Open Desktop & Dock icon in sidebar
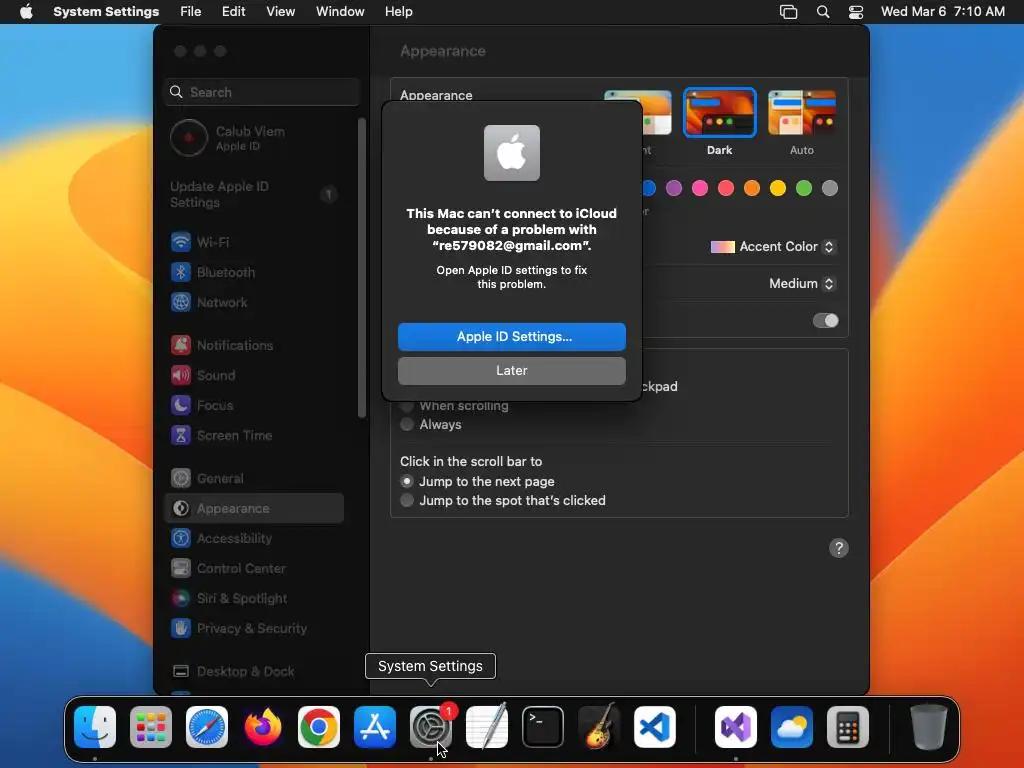The image size is (1024, 768). click(x=181, y=671)
